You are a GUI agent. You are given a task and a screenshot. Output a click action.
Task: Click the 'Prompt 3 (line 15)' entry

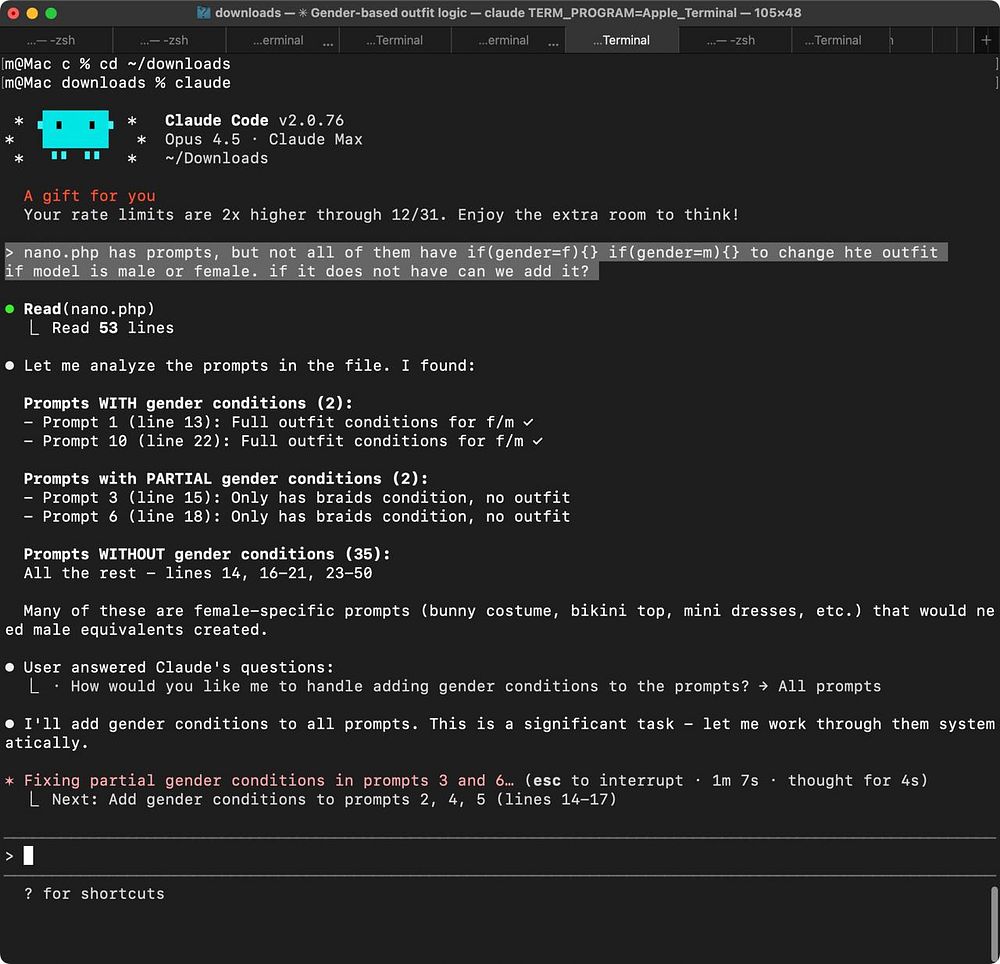[297, 498]
